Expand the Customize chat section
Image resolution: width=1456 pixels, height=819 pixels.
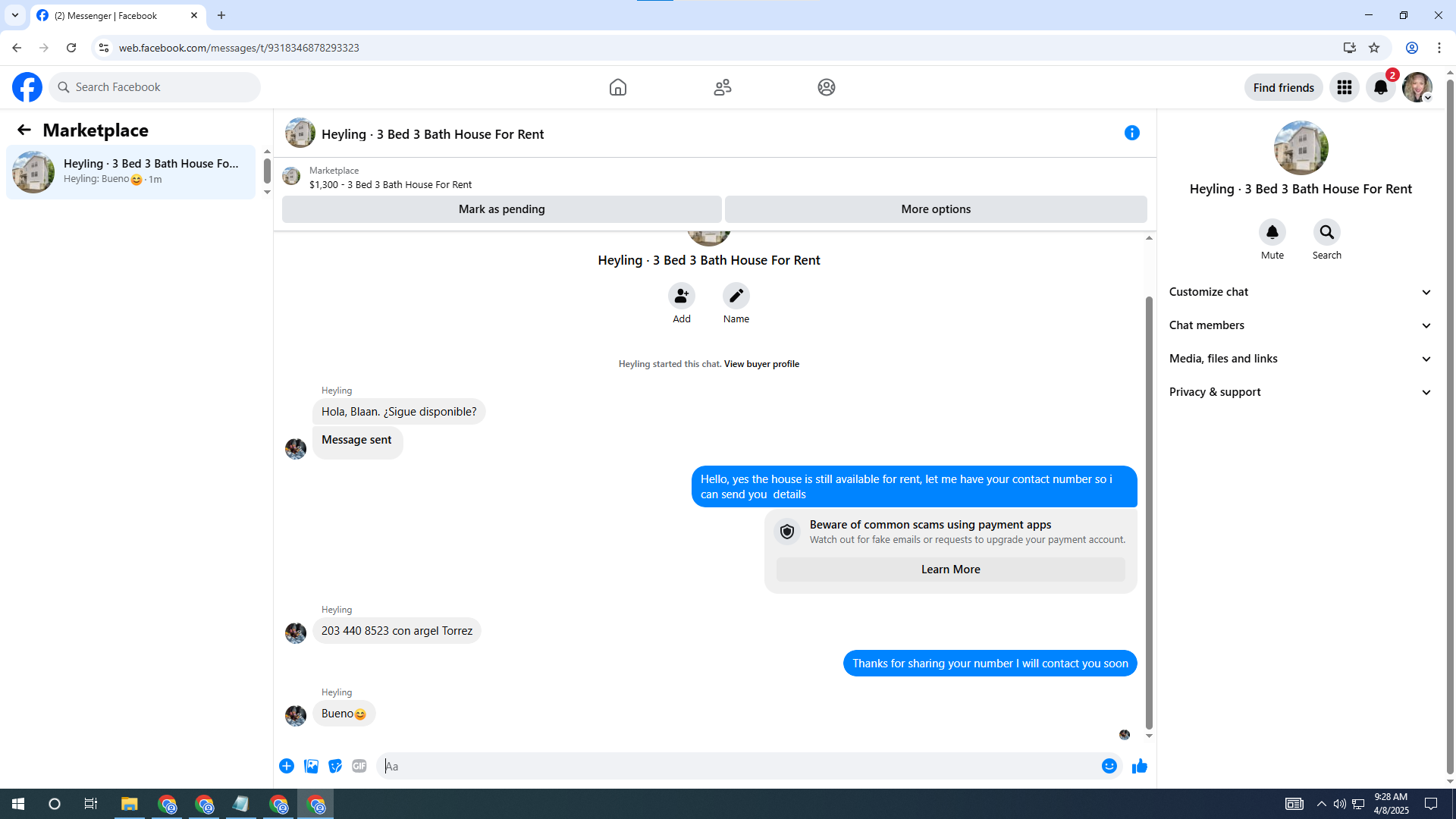(x=1300, y=292)
